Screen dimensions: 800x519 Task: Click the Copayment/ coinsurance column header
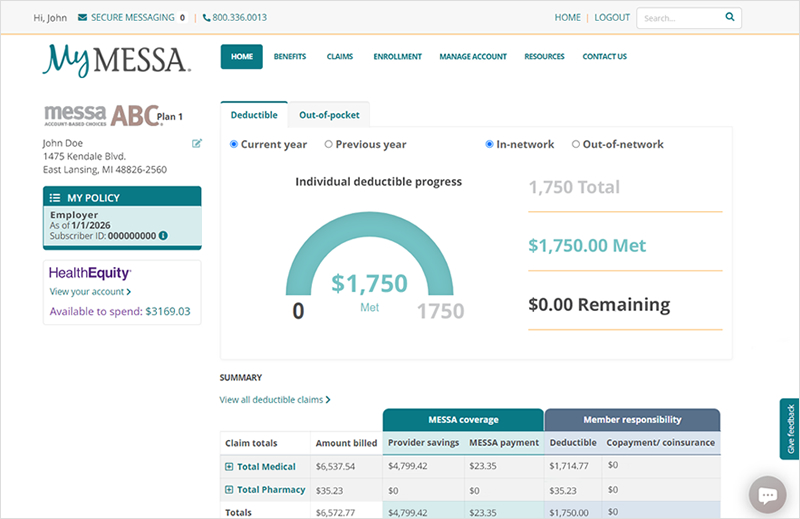tap(660, 442)
